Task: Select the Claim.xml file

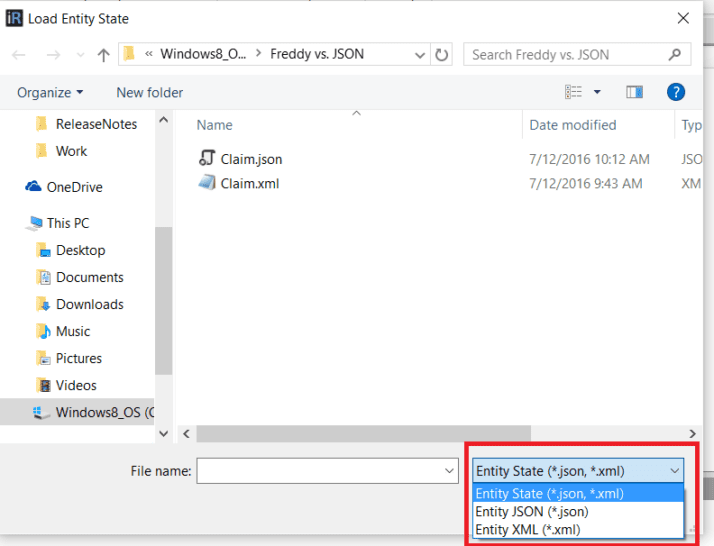Action: [249, 183]
